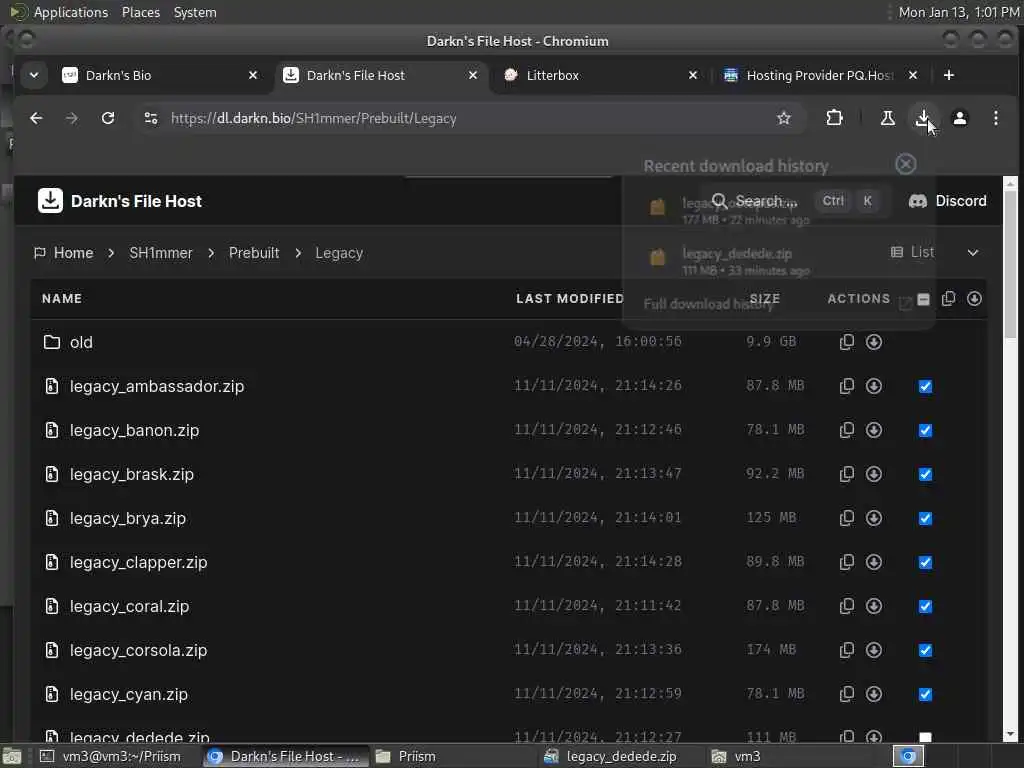1024x768 pixels.
Task: Uncheck legacy_banon.zip checkbox
Action: 925,430
